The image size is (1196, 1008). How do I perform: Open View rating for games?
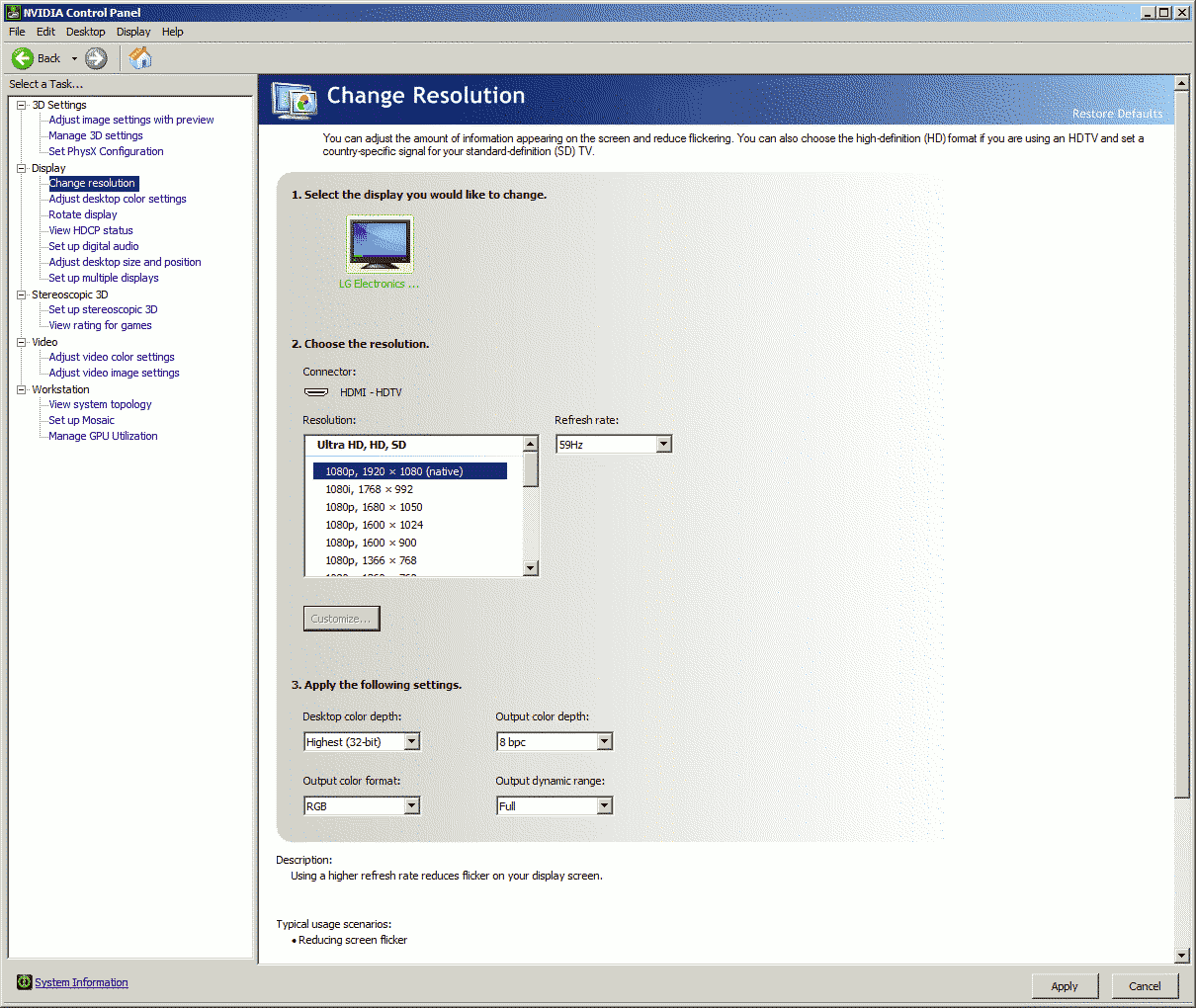[x=100, y=325]
